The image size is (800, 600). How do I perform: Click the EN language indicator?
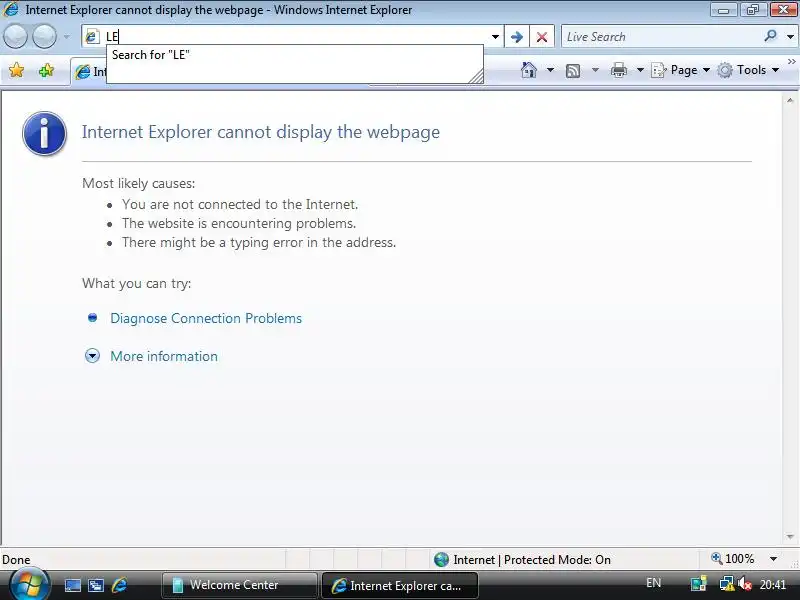click(654, 583)
